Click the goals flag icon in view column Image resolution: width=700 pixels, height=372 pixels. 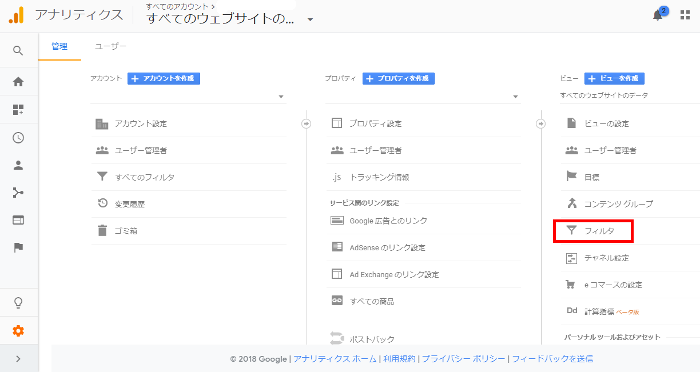pyautogui.click(x=571, y=176)
